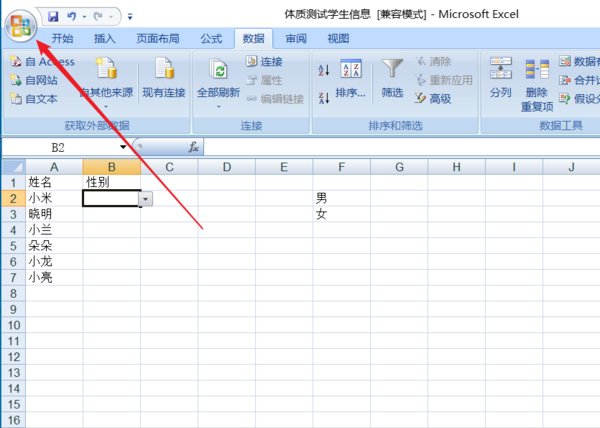The height and width of the screenshot is (428, 600).
Task: Open data validation icon in 数据工具
Action: [565, 61]
